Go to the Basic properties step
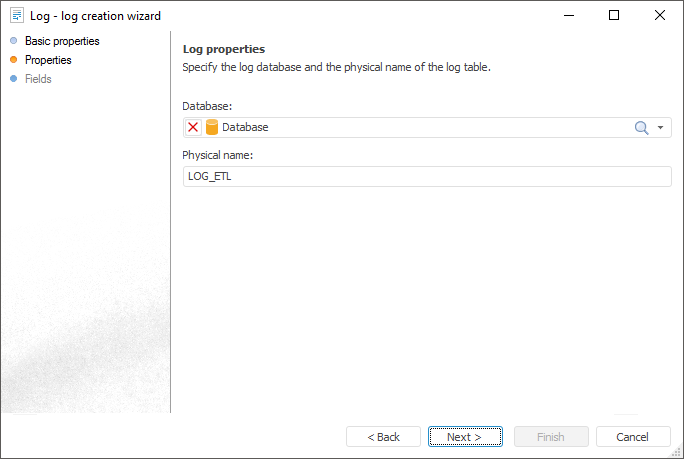The image size is (684, 459). (x=62, y=41)
